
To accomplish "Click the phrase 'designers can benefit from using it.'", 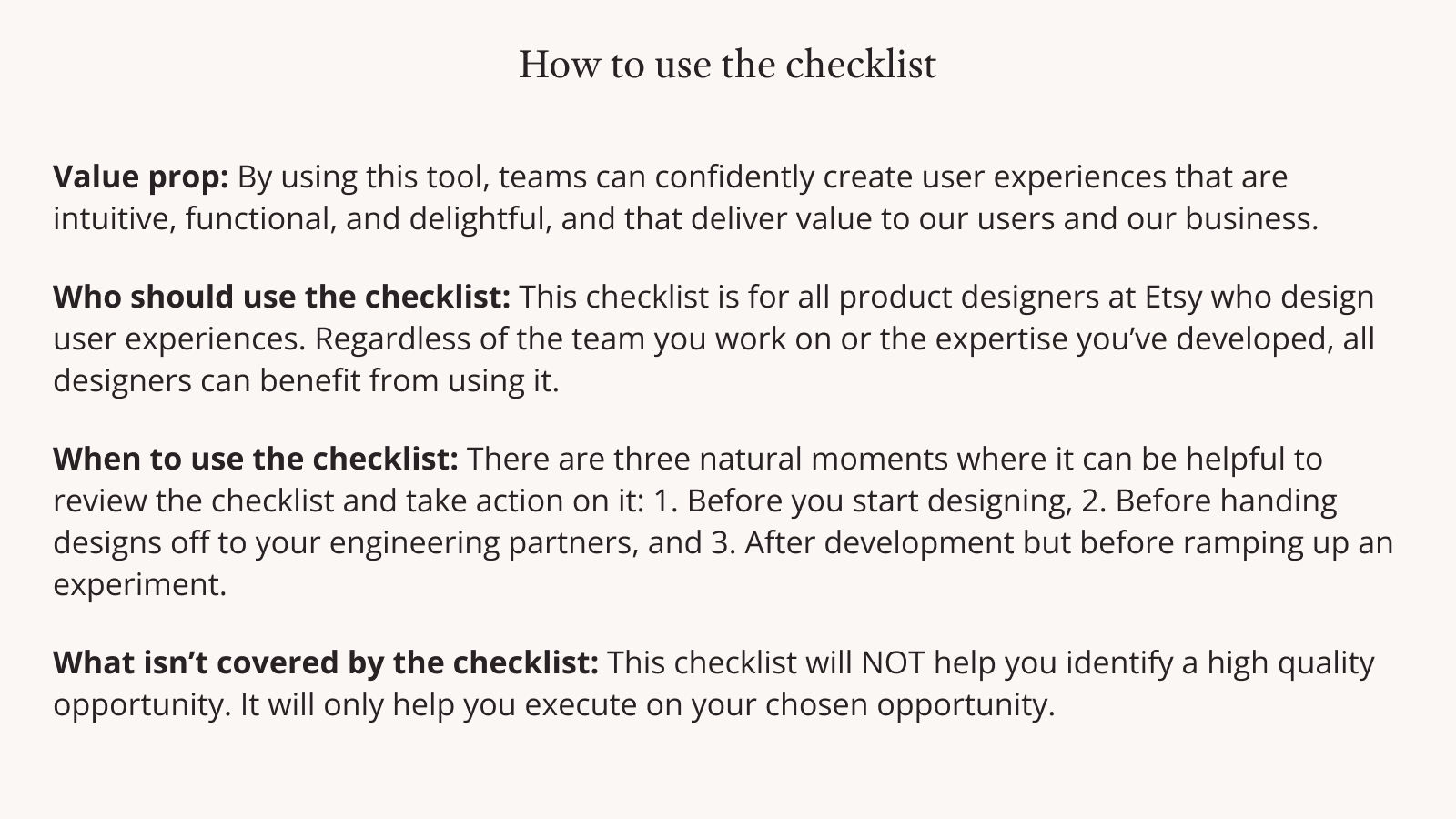I will pyautogui.click(x=306, y=380).
